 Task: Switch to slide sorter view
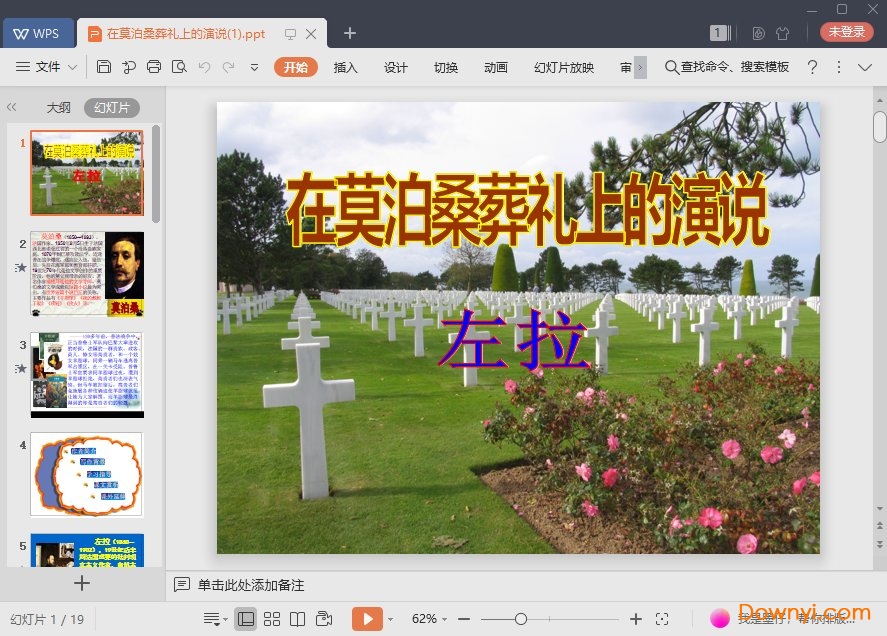[x=273, y=618]
